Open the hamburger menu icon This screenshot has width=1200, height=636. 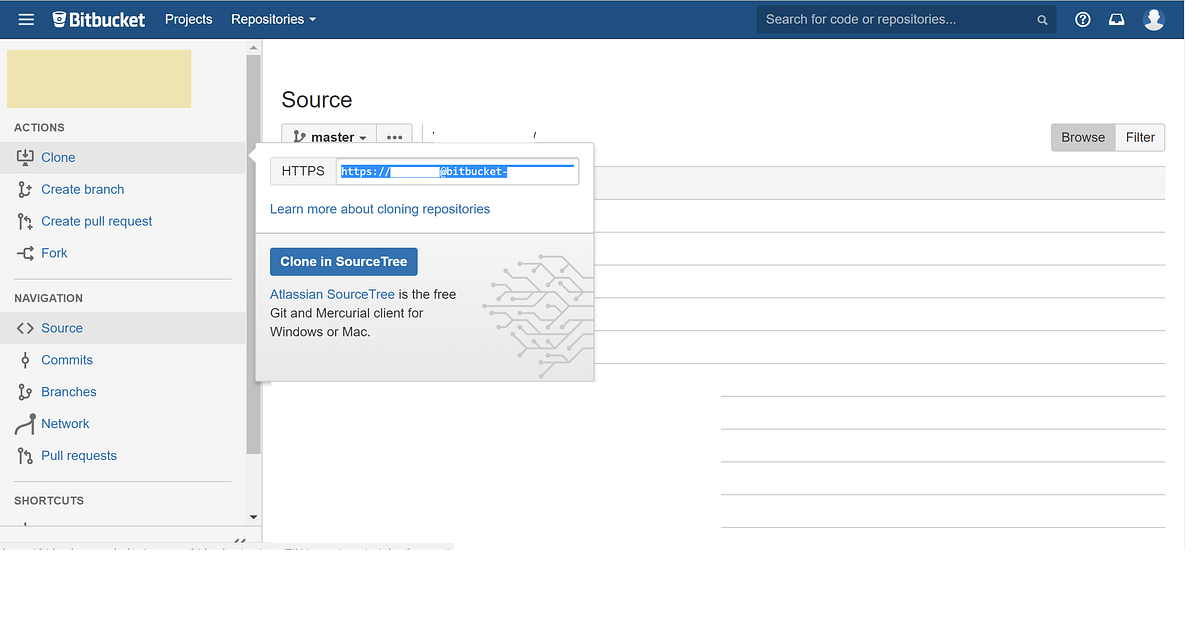26,19
